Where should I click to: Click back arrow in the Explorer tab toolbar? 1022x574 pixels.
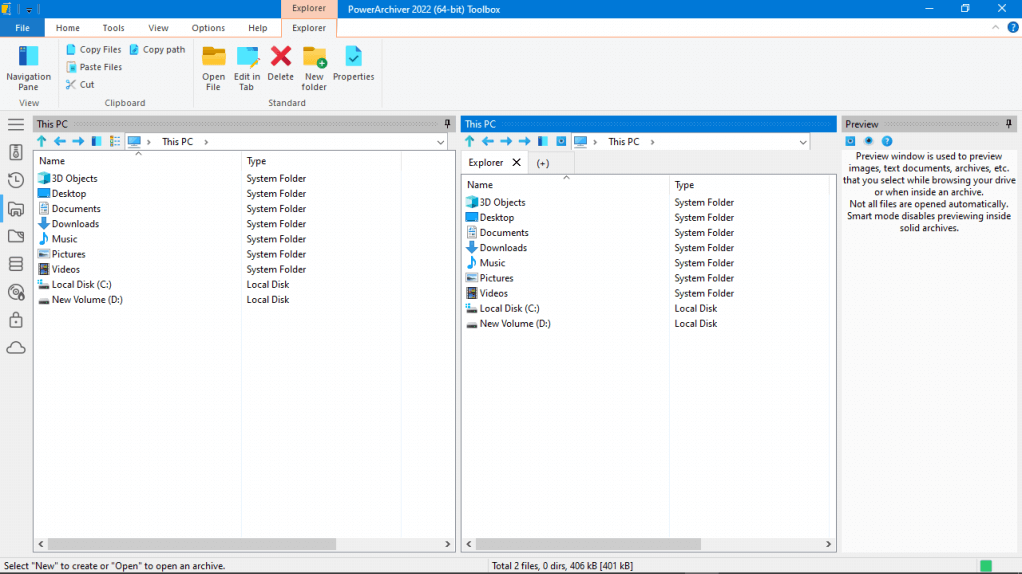tap(488, 141)
